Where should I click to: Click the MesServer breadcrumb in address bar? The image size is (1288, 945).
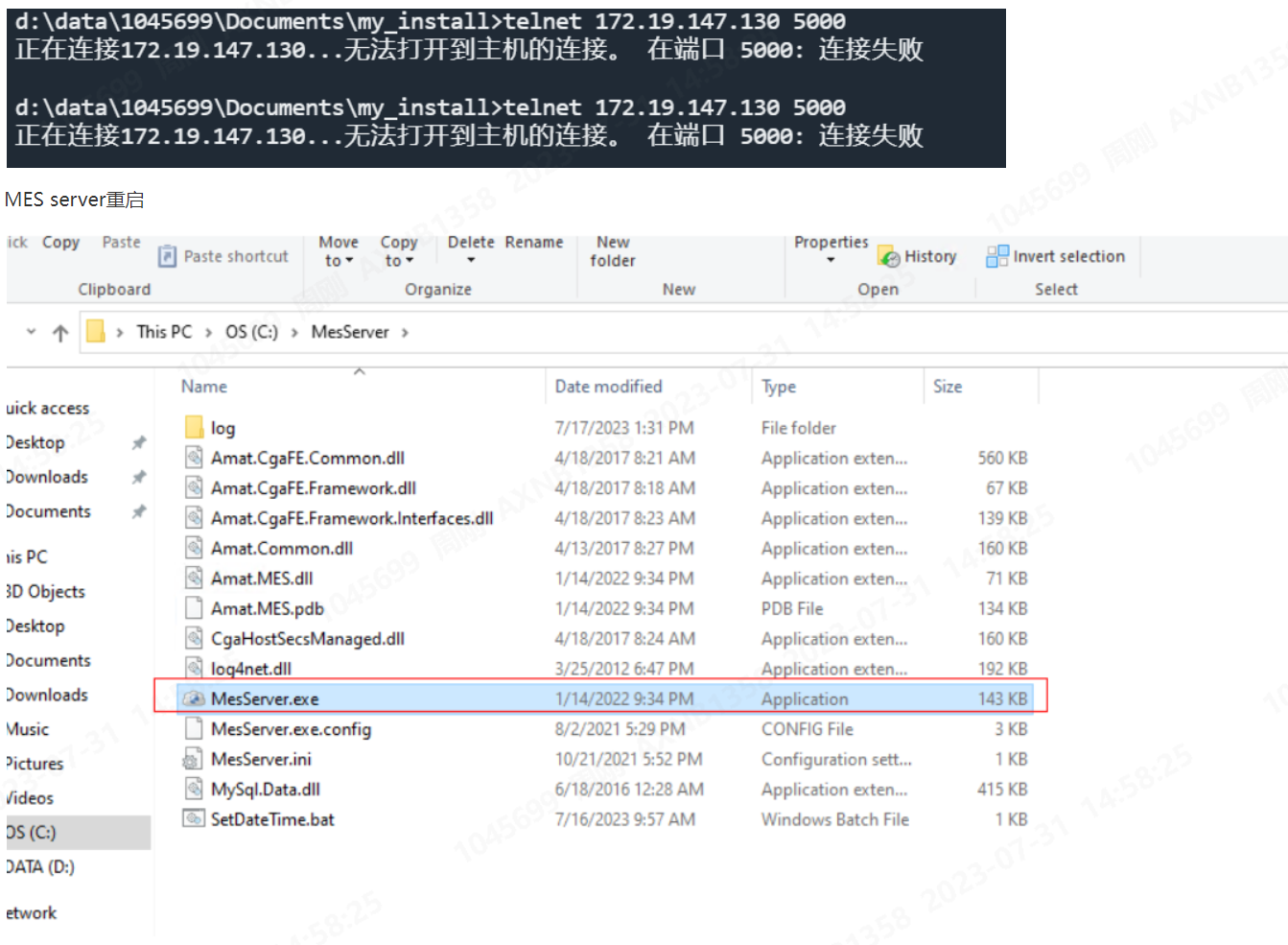350,332
